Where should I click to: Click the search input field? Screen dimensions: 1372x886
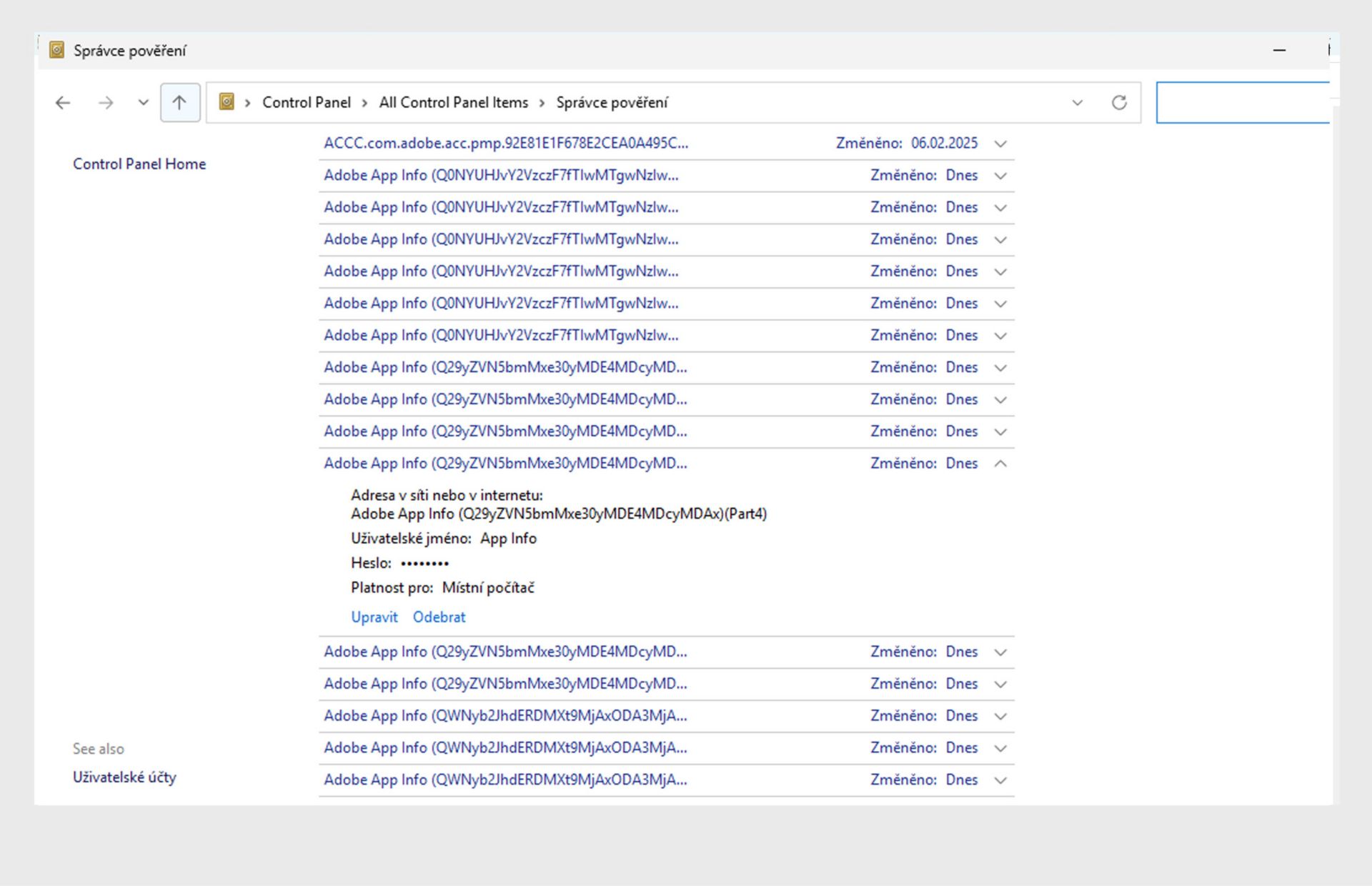[1242, 103]
